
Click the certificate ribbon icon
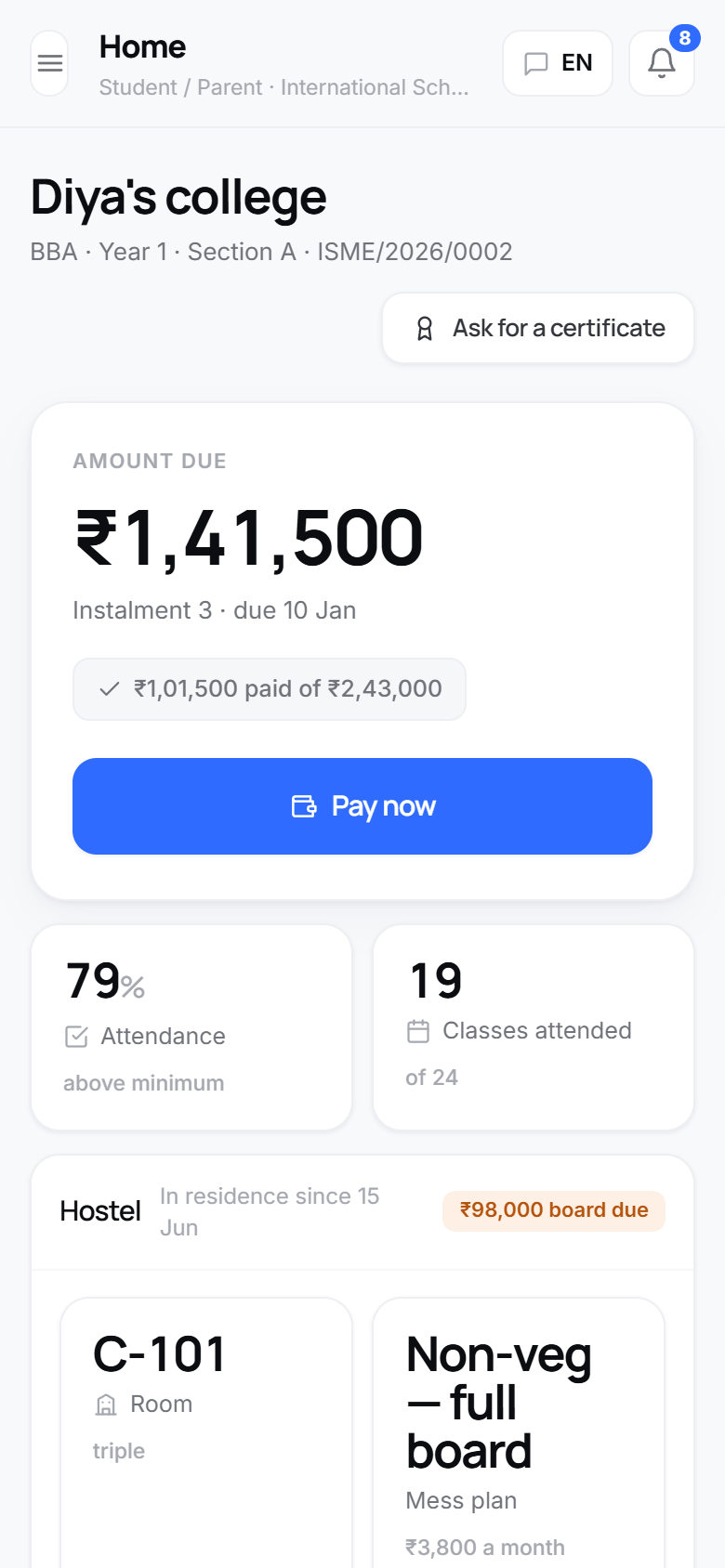click(x=425, y=329)
